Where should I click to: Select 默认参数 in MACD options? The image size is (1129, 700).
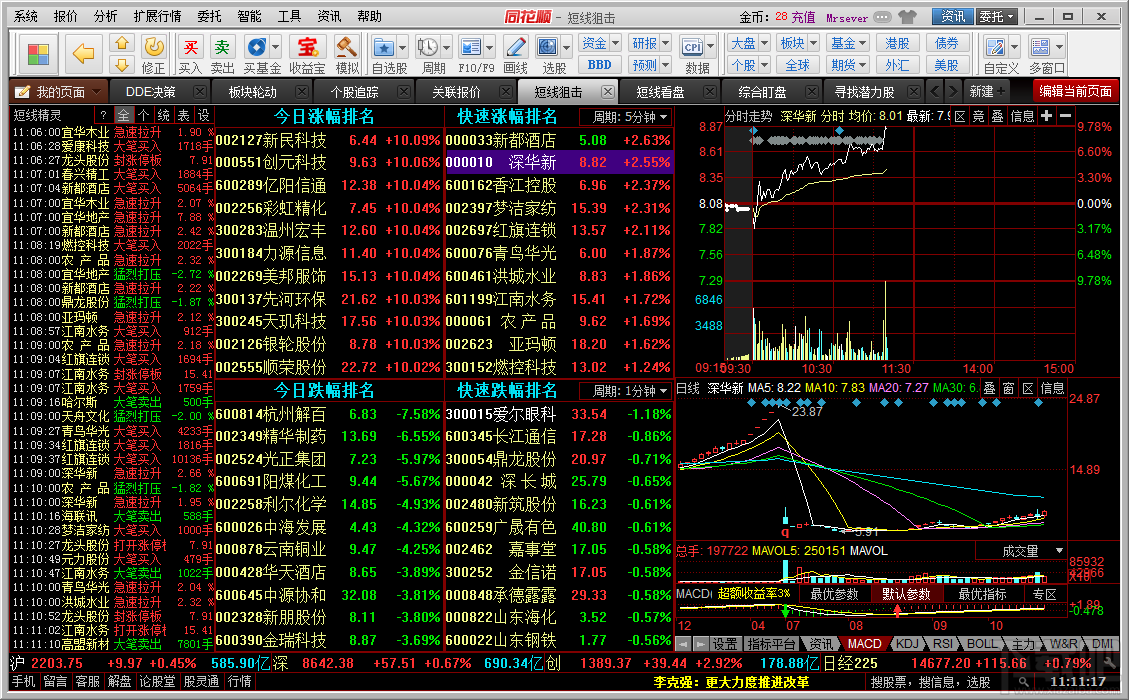[x=907, y=594]
